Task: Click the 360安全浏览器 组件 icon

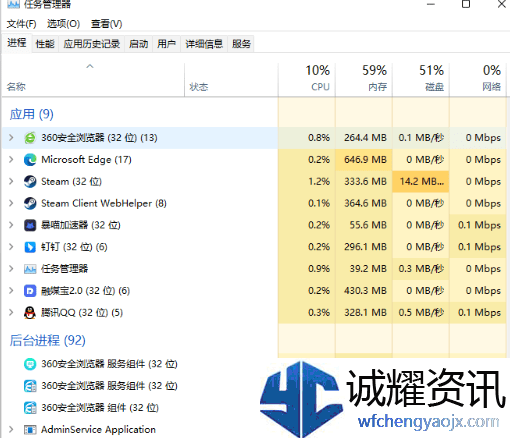Action: 30,408
